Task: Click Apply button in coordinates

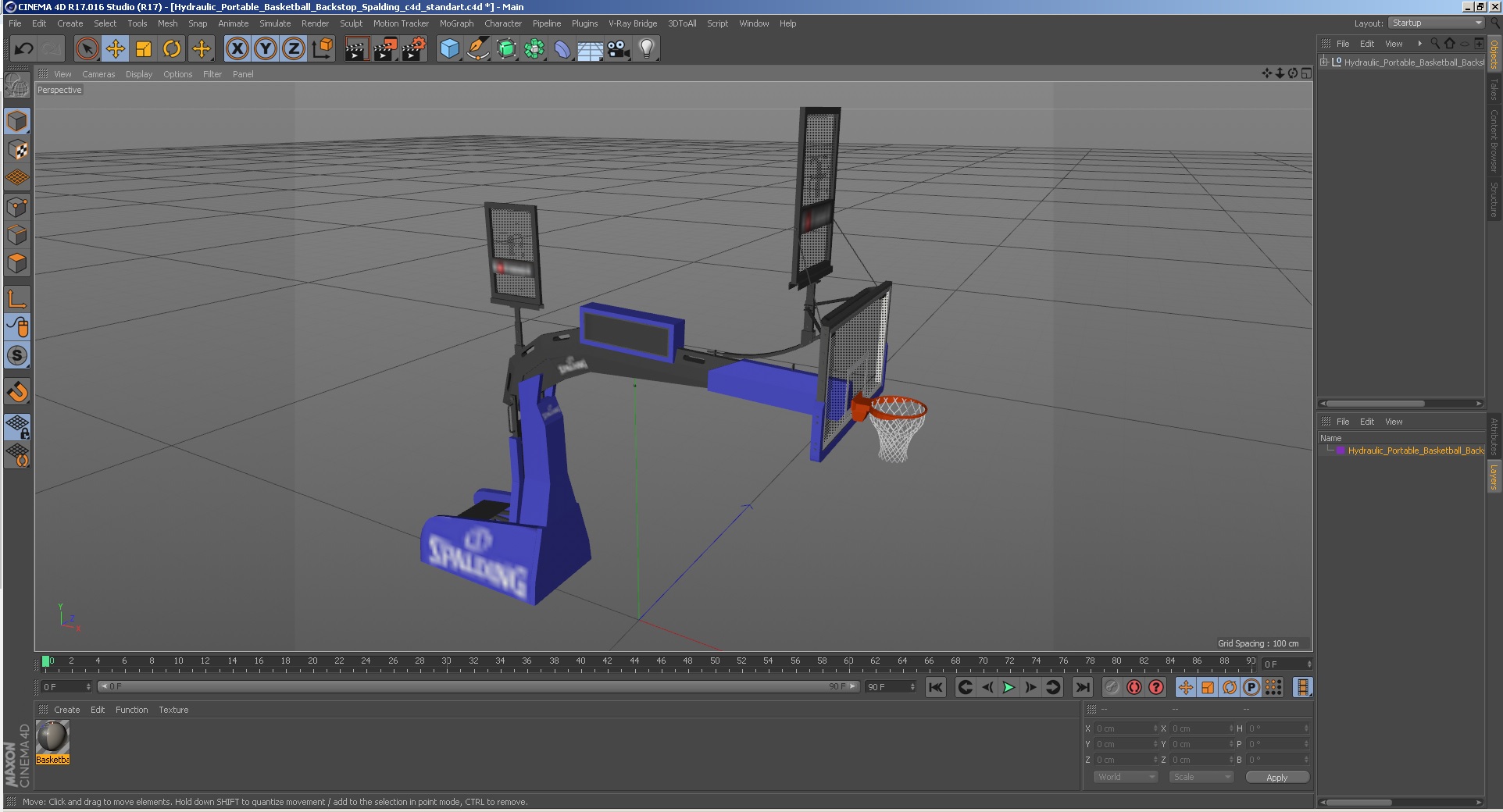Action: click(1276, 778)
